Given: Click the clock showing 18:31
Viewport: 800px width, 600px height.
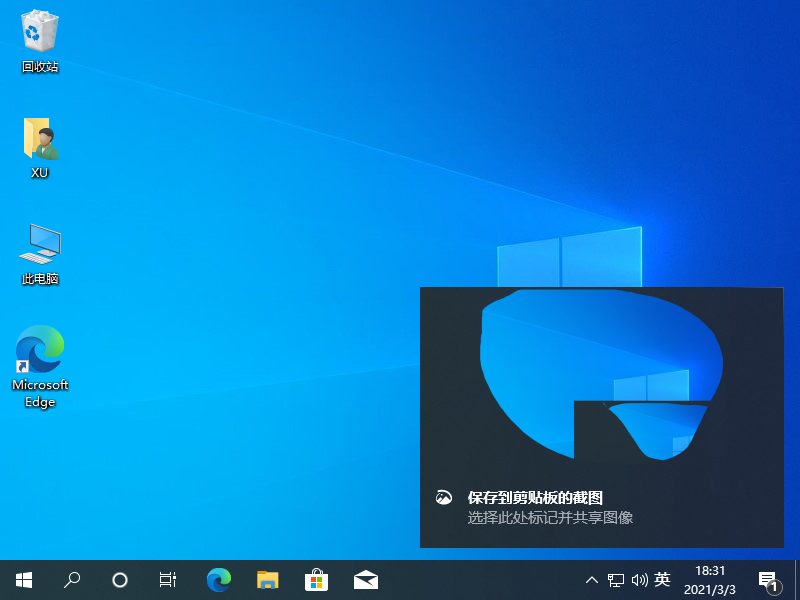Looking at the screenshot, I should click(712, 579).
